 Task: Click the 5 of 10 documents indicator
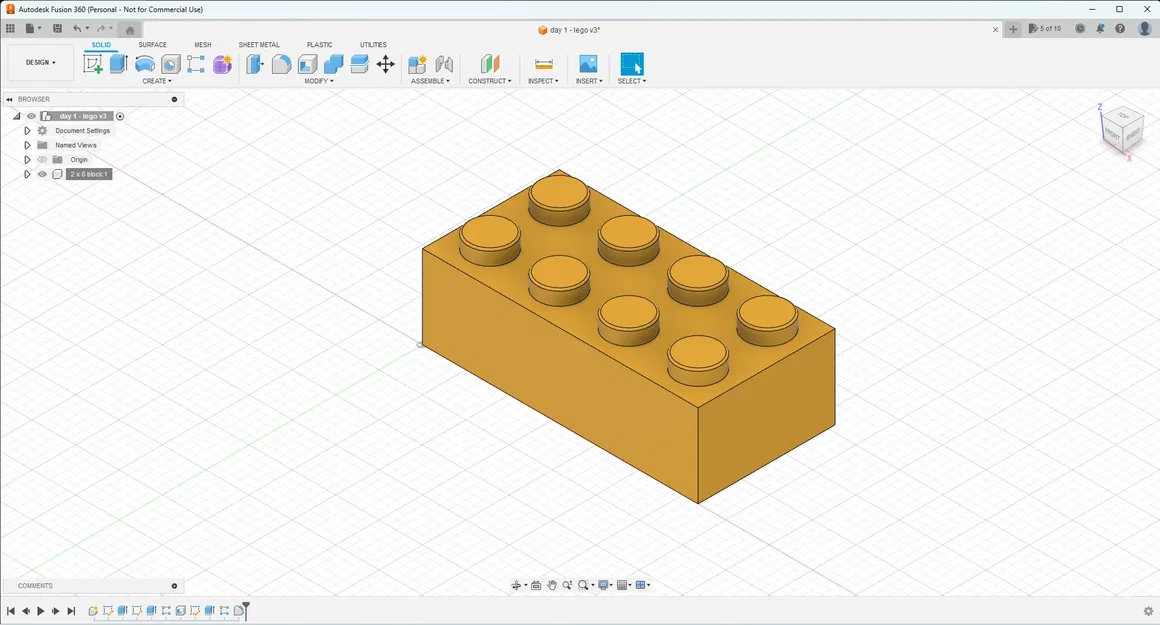[1045, 29]
